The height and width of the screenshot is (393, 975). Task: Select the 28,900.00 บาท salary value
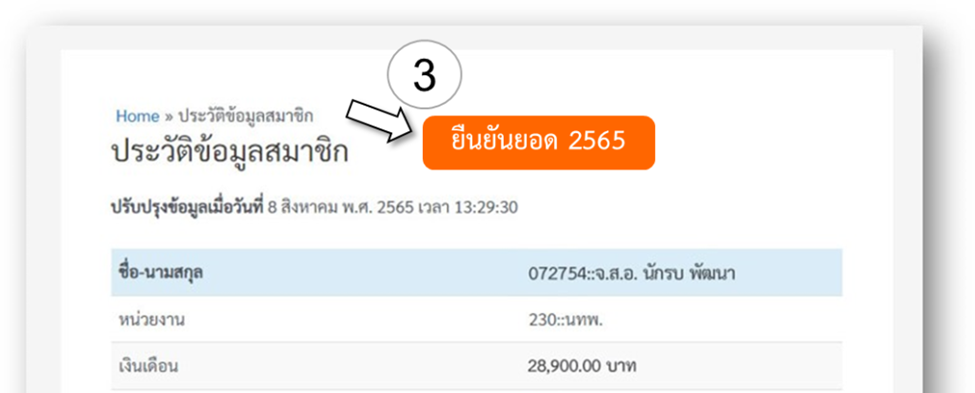pos(582,366)
